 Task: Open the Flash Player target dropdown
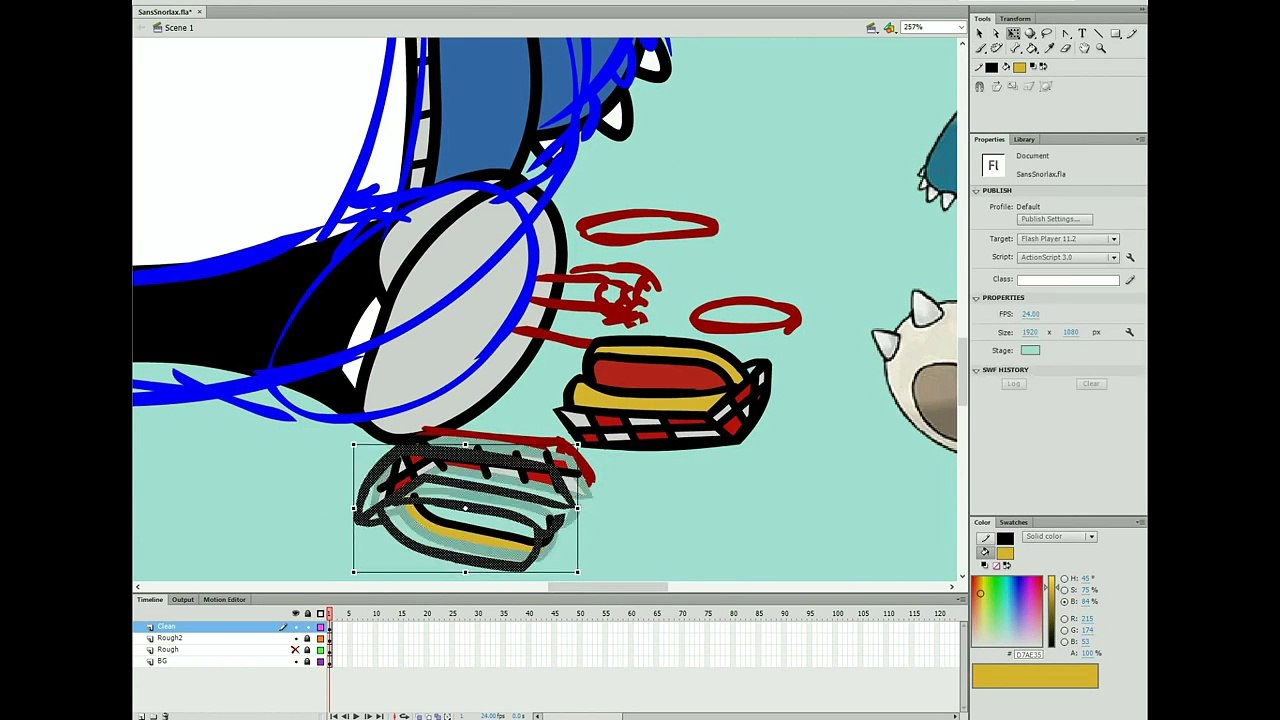(x=1113, y=239)
